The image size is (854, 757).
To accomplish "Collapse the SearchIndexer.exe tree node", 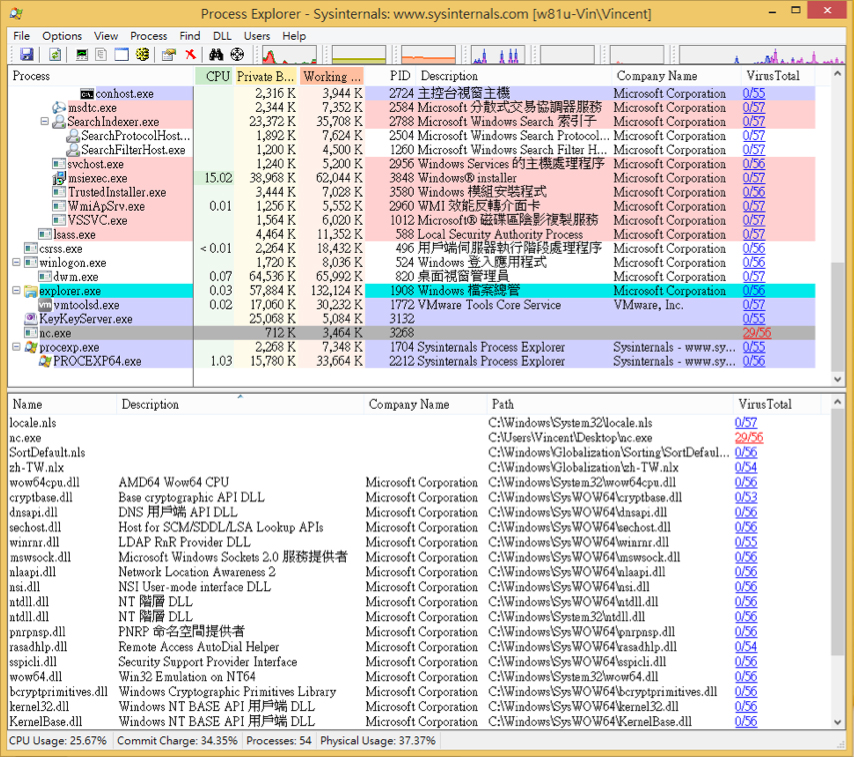I will coord(45,121).
